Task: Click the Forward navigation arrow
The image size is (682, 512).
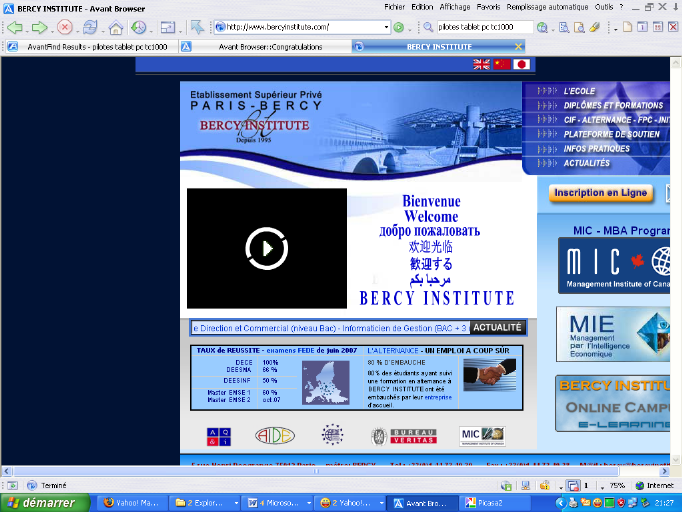Action: [40, 27]
